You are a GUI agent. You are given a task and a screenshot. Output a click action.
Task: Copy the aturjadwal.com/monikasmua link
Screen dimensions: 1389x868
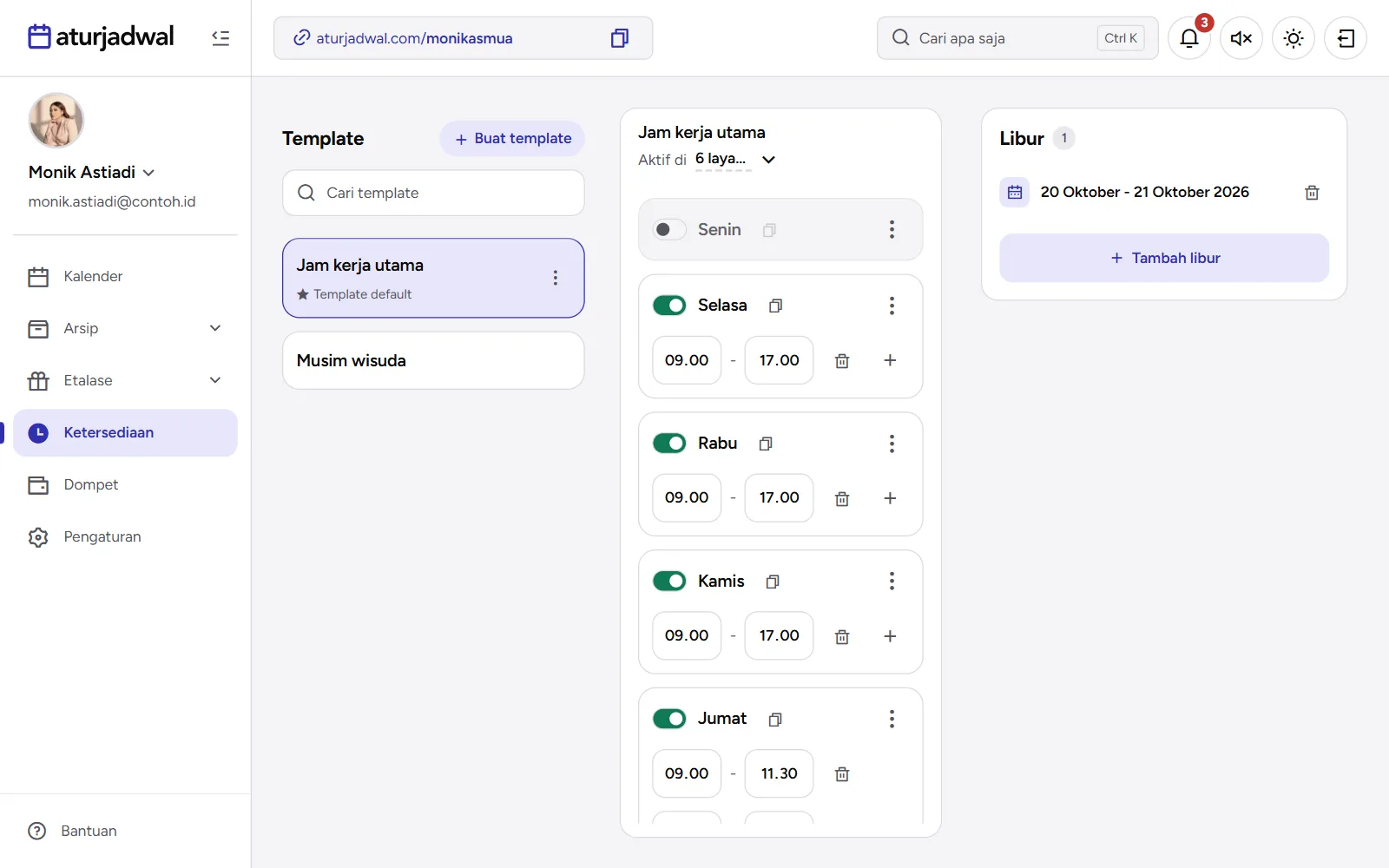[x=620, y=38]
